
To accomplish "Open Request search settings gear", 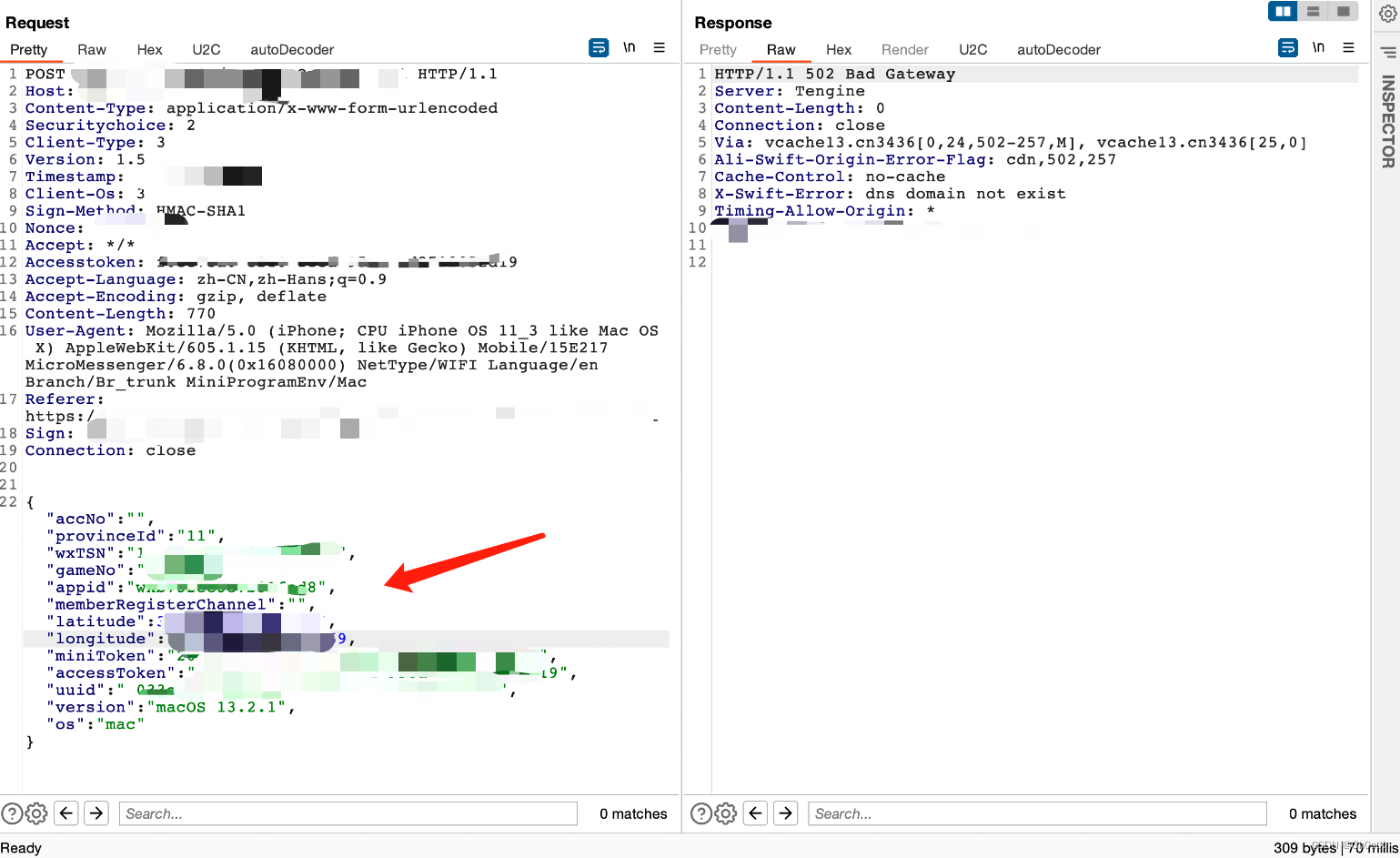I will 36,813.
